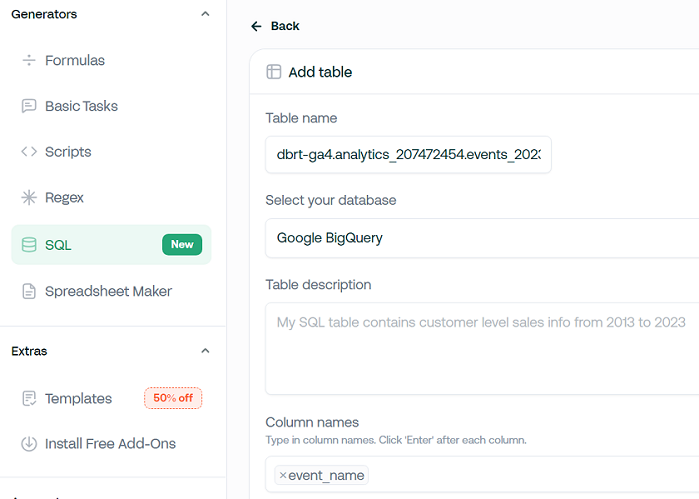
Task: Collapse the Generators section
Action: click(205, 14)
